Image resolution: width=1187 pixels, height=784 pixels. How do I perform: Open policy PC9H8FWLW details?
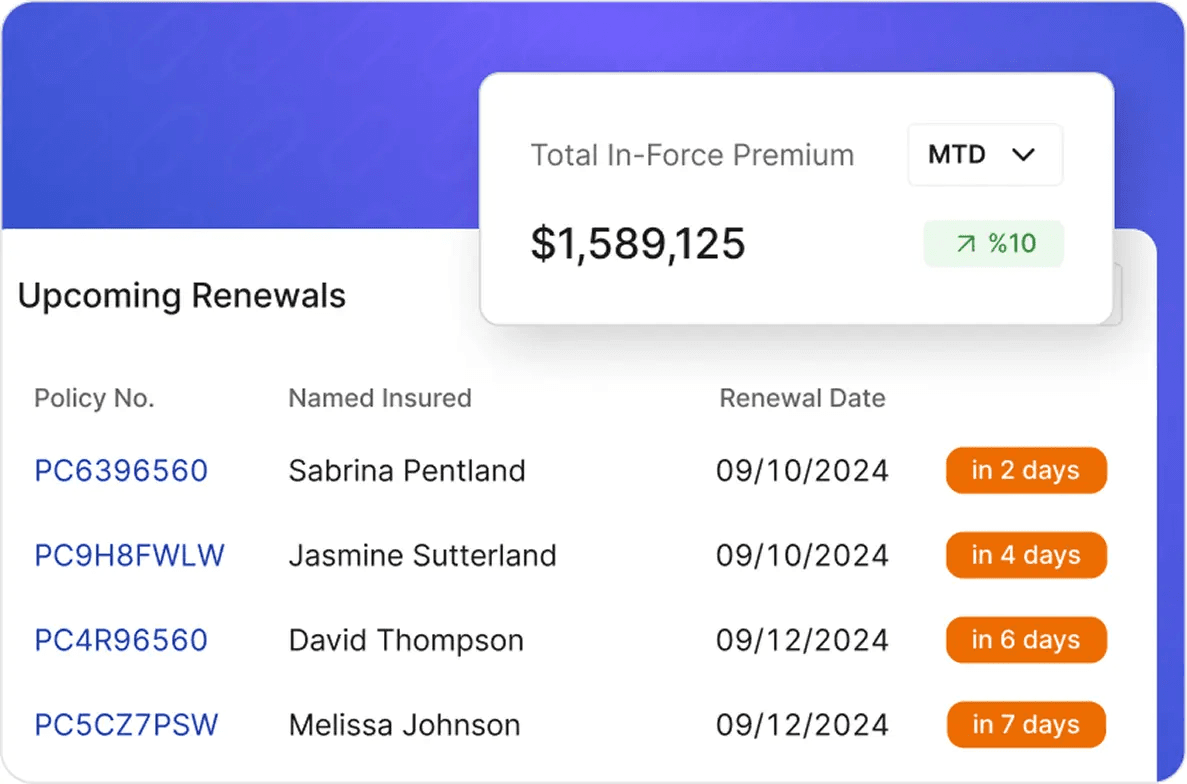pyautogui.click(x=129, y=555)
